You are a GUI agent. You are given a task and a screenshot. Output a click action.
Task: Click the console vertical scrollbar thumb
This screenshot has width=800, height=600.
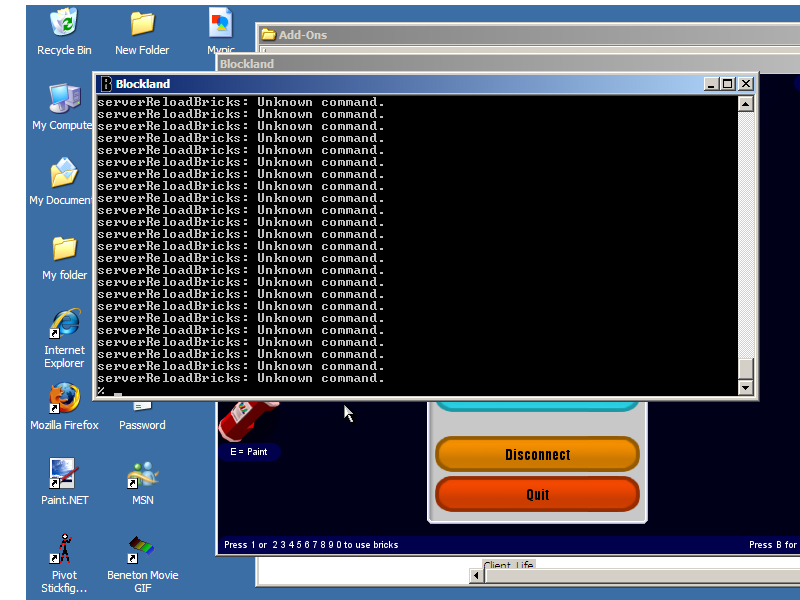(745, 369)
